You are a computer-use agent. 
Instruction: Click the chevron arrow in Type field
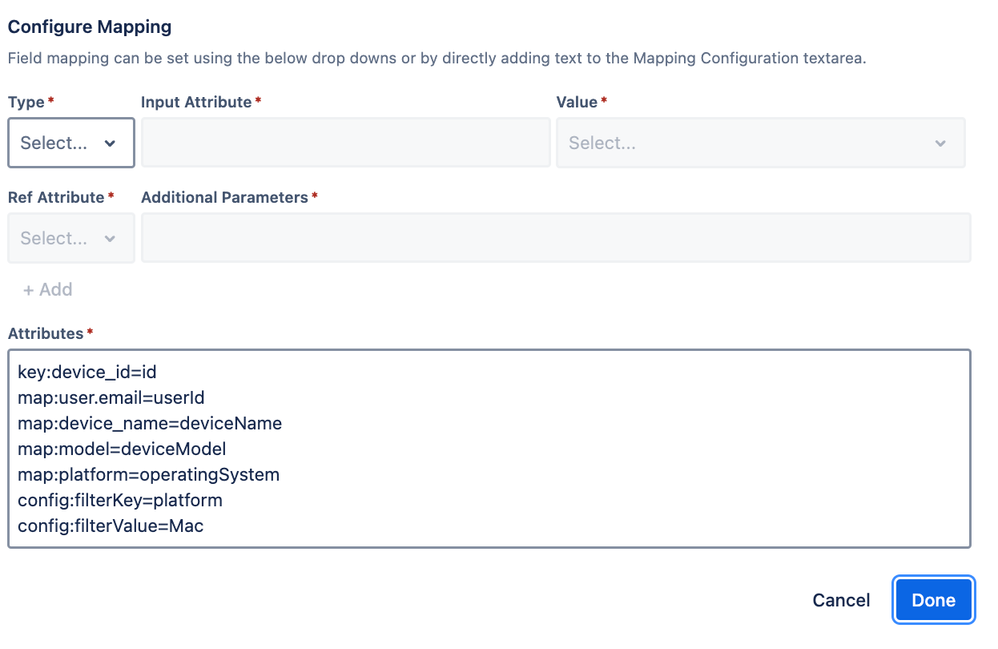[x=110, y=144]
